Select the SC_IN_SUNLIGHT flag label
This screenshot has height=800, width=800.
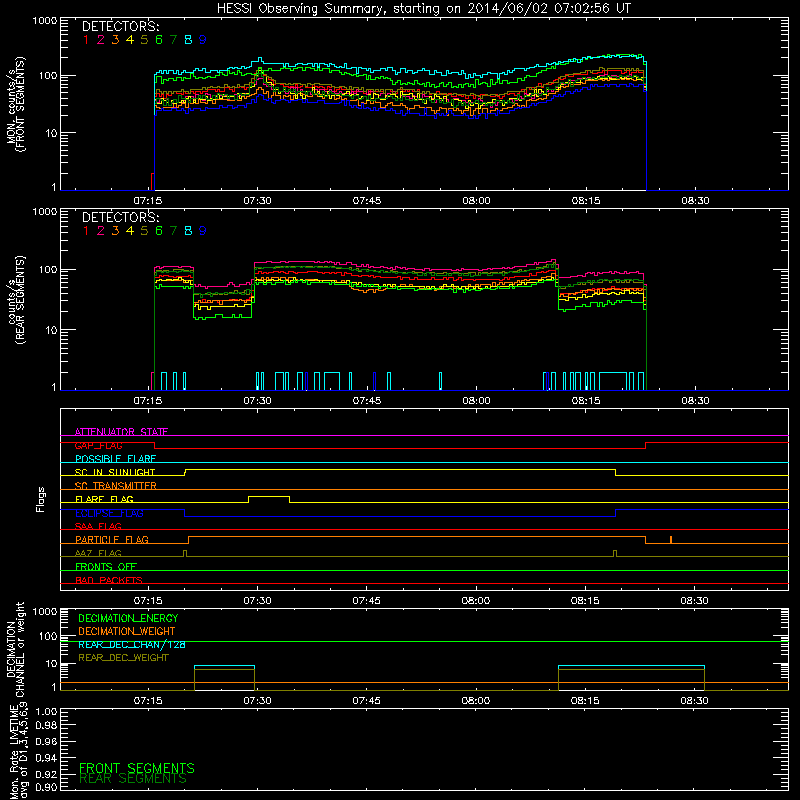coord(115,472)
